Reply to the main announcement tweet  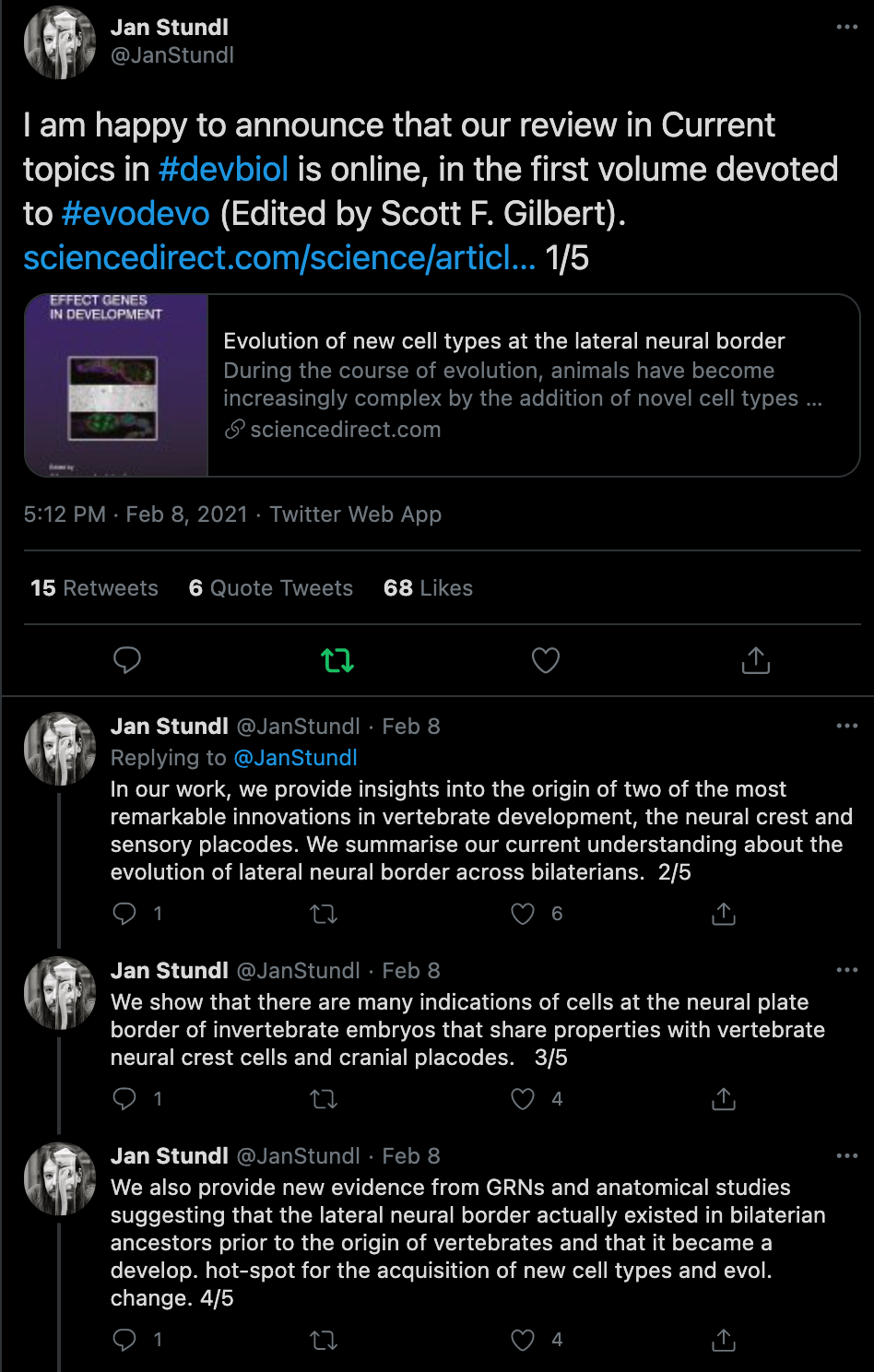tap(126, 660)
